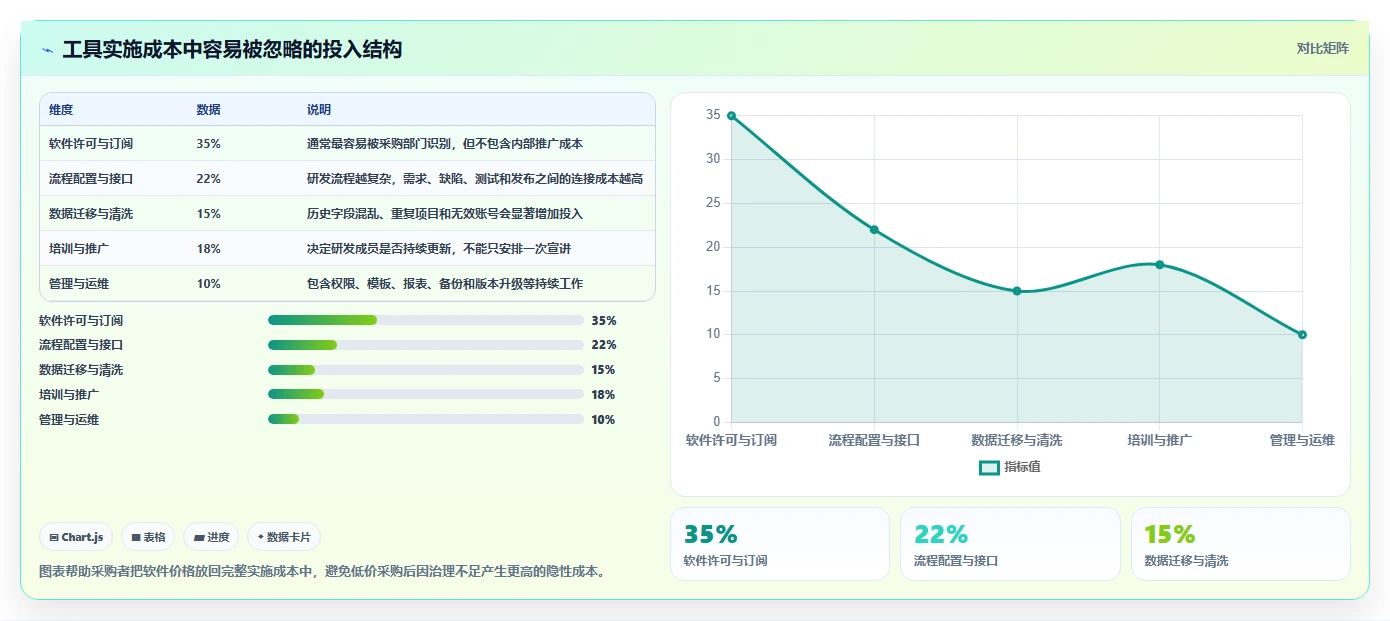
Task: Click the y-axis tick label 25
Action: [713, 203]
